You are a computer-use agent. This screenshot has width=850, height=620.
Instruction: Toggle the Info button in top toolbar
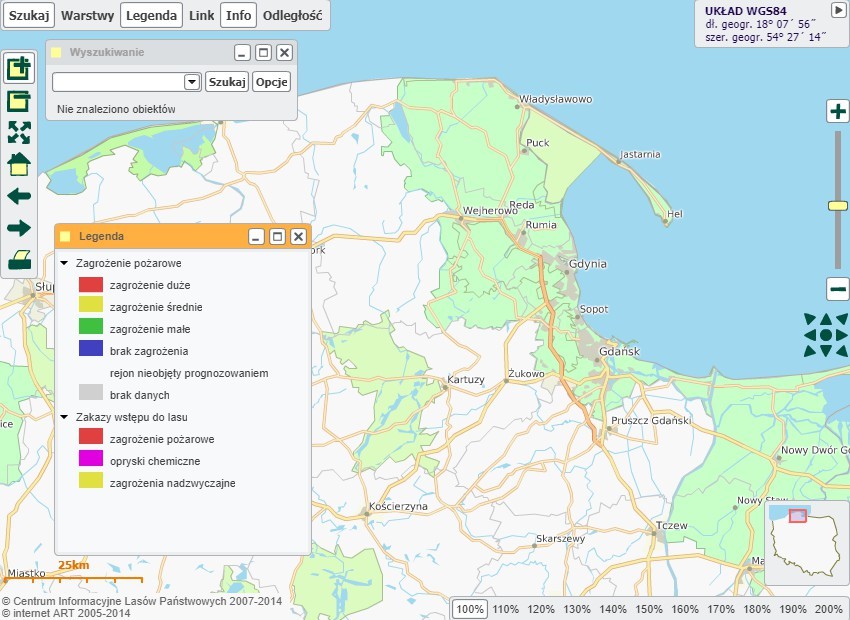pos(238,15)
